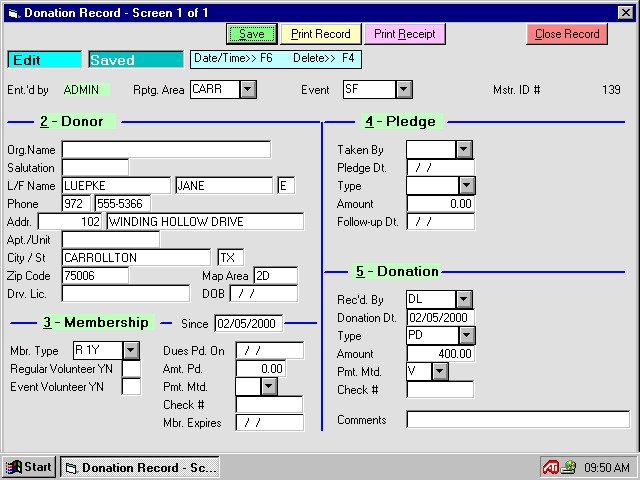The height and width of the screenshot is (480, 640).
Task: Click the city field CARROLLTON
Action: 136,258
